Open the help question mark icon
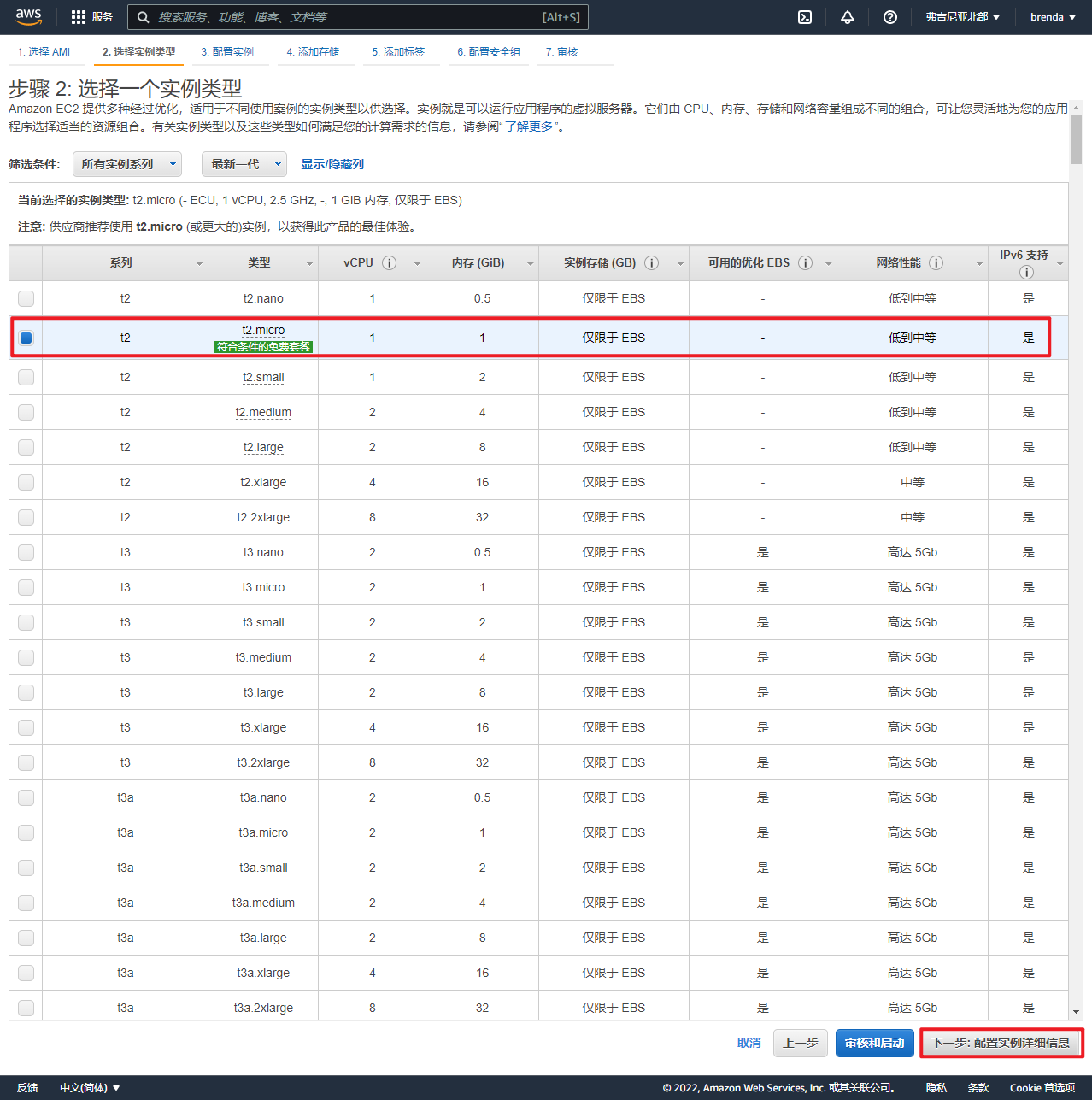Screen dimensions: 1092x1100 pos(890,17)
